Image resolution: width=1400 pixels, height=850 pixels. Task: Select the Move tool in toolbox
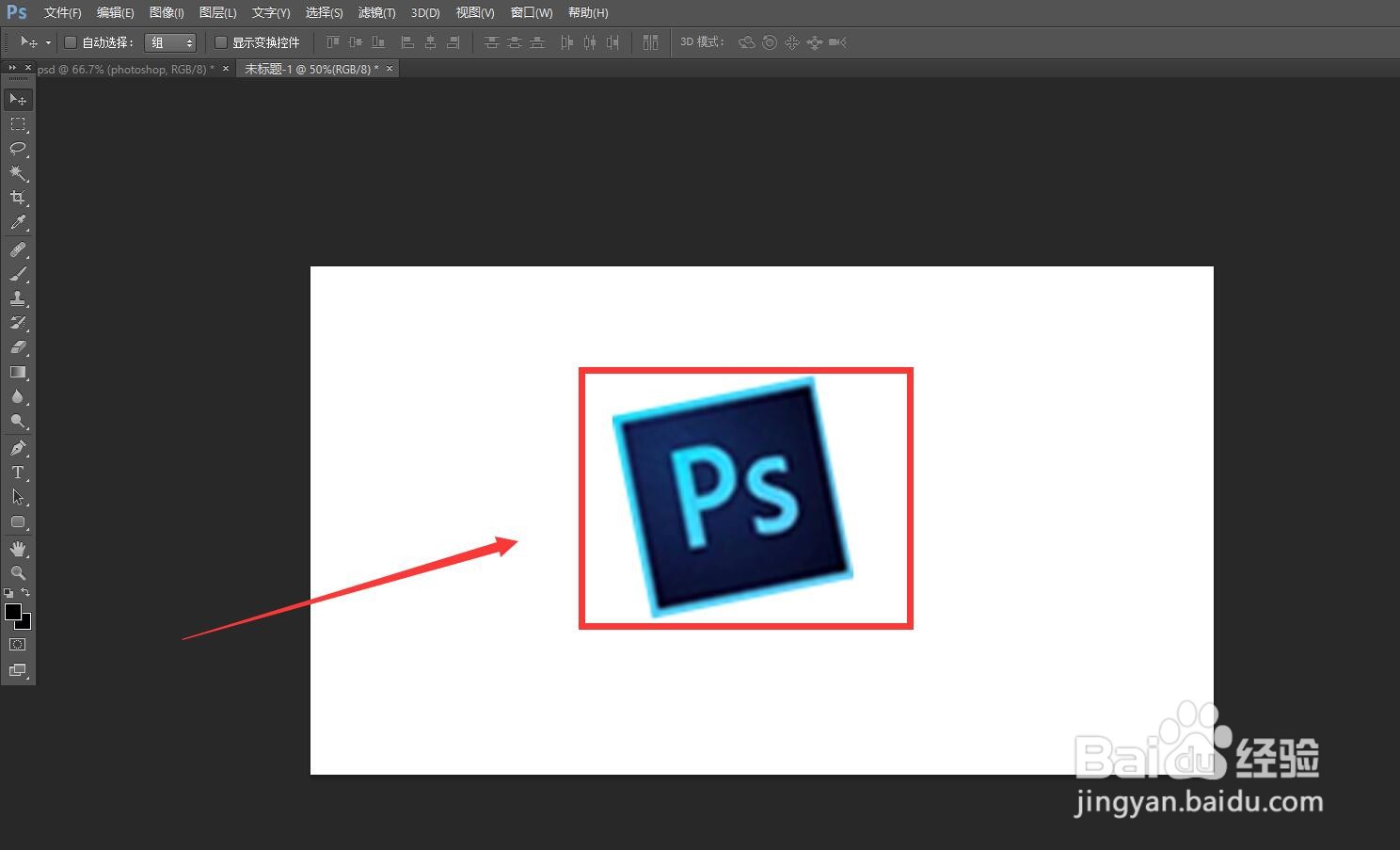[18, 99]
